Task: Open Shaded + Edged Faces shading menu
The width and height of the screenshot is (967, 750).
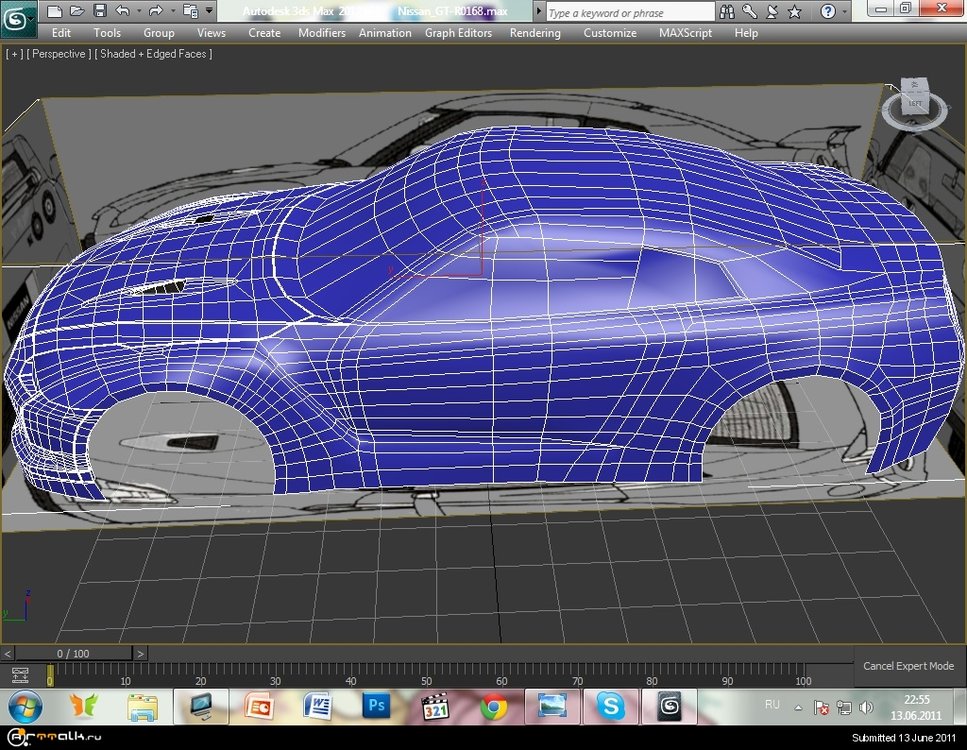Action: pyautogui.click(x=153, y=54)
